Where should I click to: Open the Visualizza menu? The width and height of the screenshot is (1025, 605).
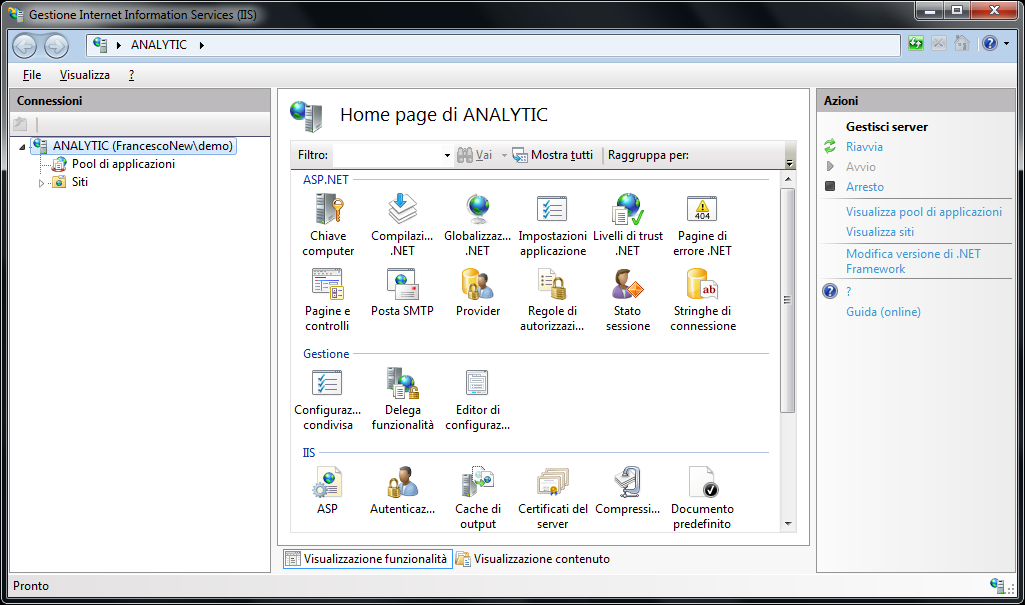click(84, 75)
